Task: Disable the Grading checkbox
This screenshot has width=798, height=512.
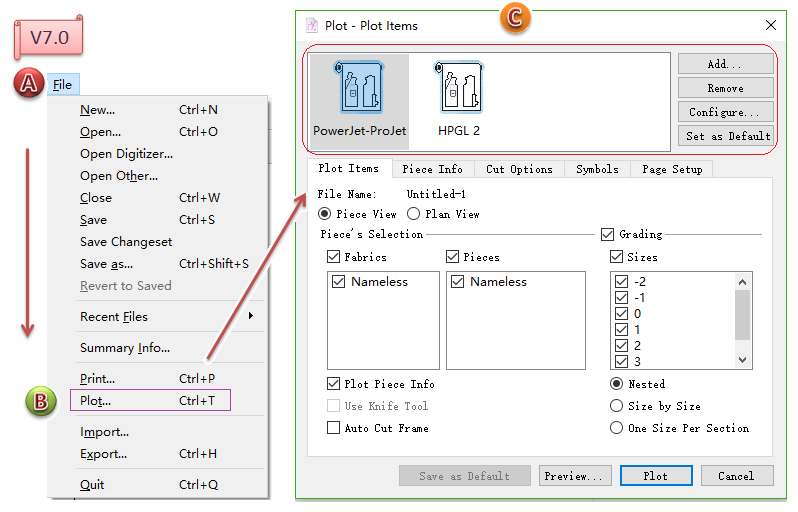Action: 607,234
